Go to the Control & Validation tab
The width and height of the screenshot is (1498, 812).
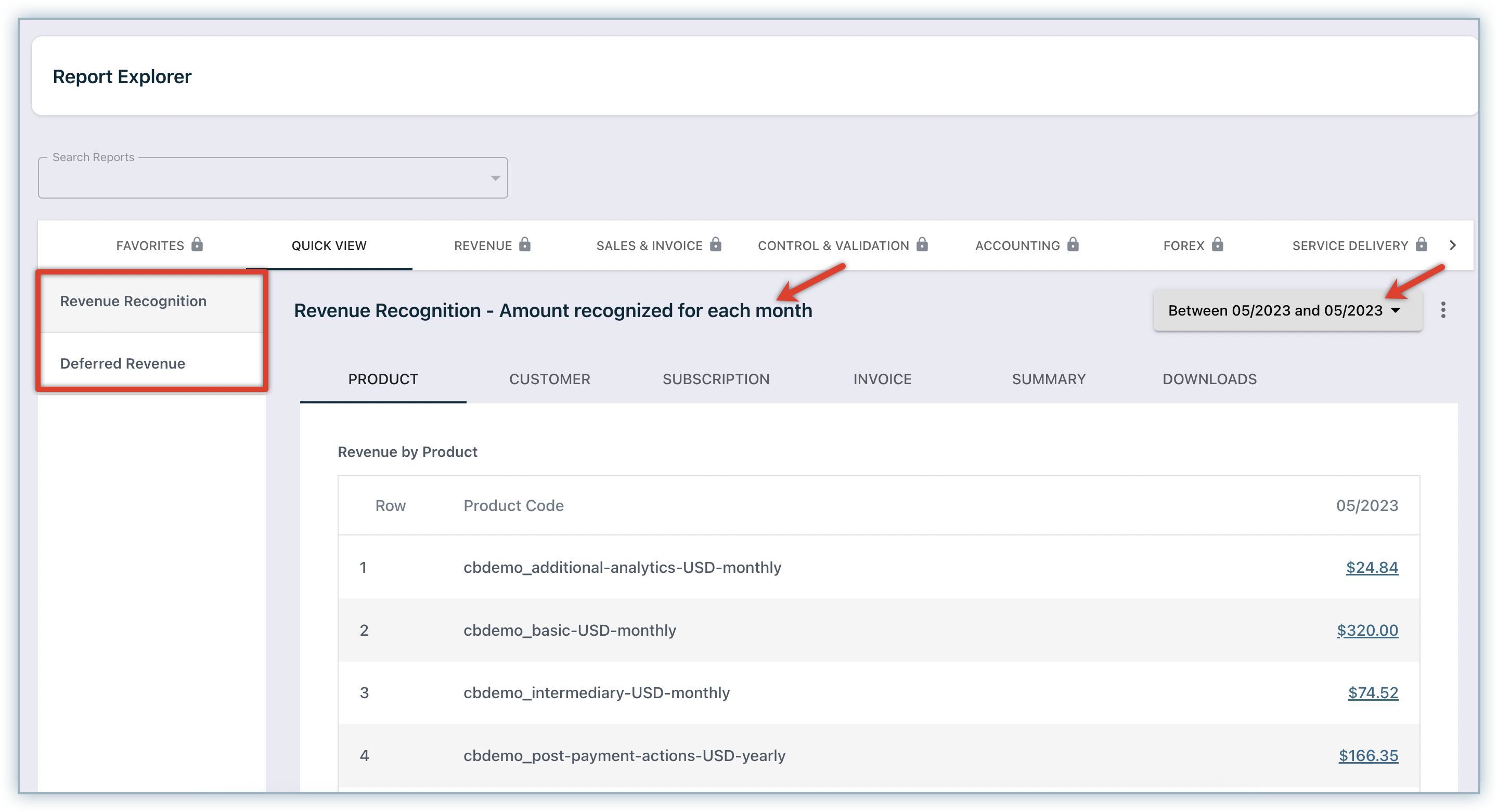(843, 245)
